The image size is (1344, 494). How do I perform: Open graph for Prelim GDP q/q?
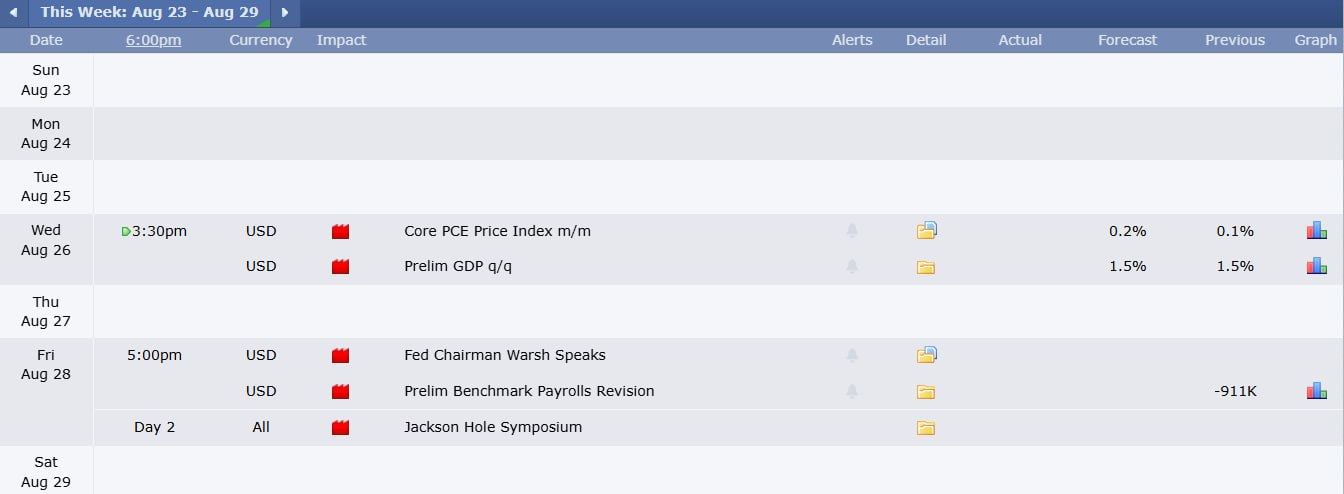(x=1316, y=266)
